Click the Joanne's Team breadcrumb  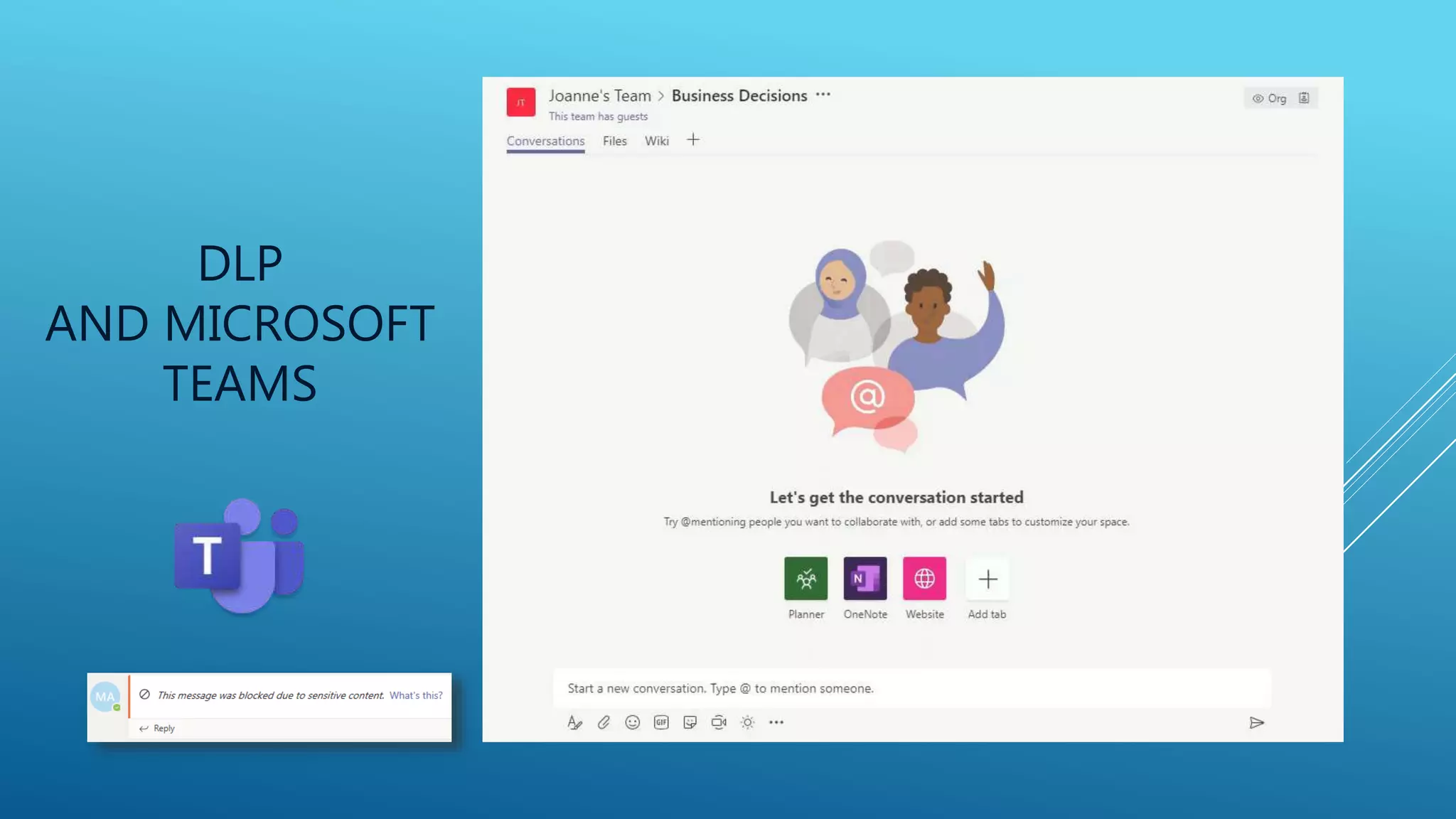(599, 96)
